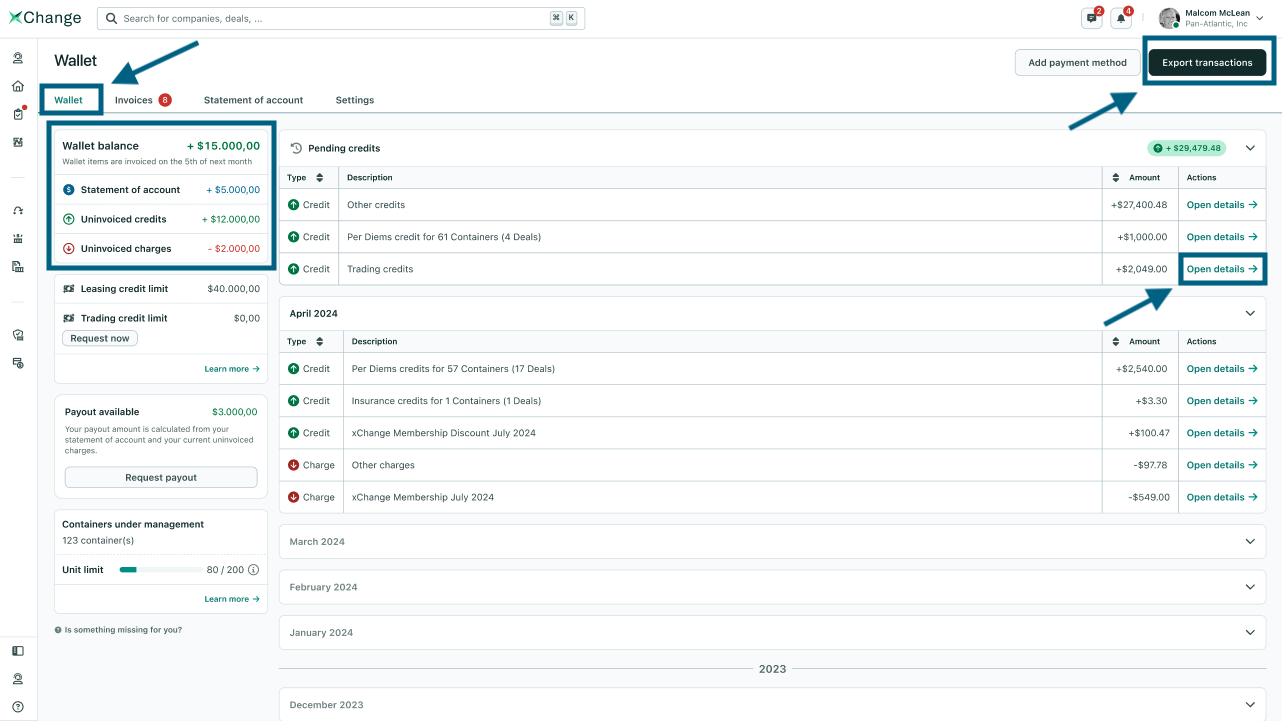Toggle the sidebar panel collapse icon
1282x721 pixels.
coord(18,651)
